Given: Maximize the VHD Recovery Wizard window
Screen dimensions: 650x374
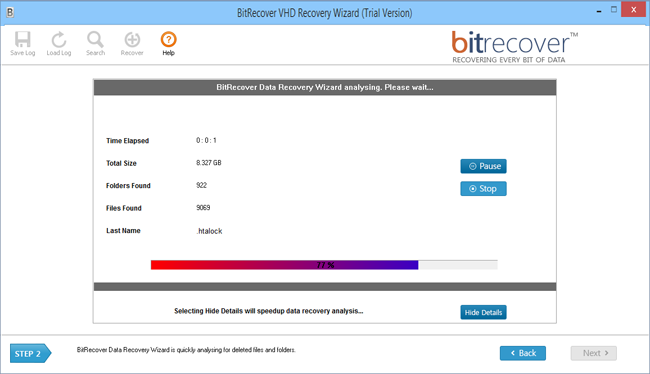Looking at the screenshot, I should (614, 10).
